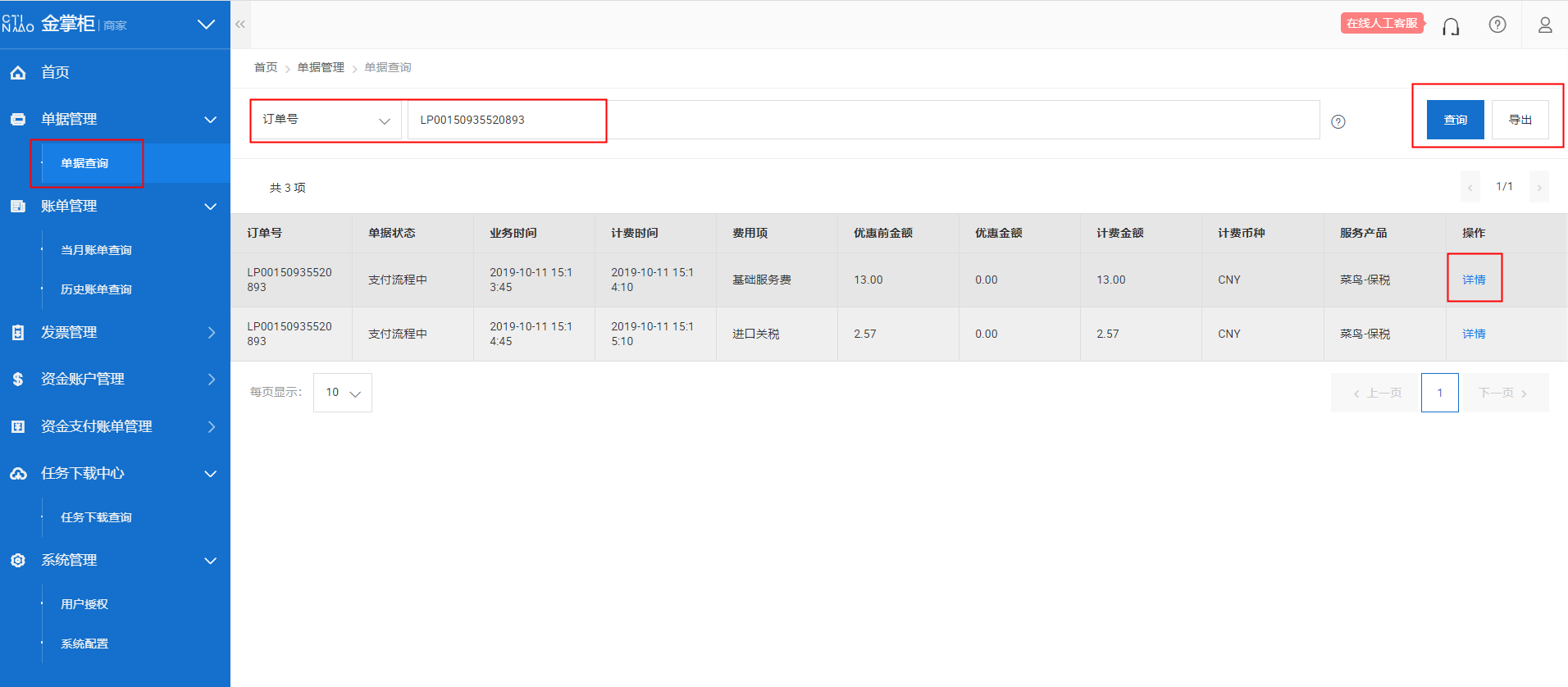Click the help icon beside search field

(1338, 122)
